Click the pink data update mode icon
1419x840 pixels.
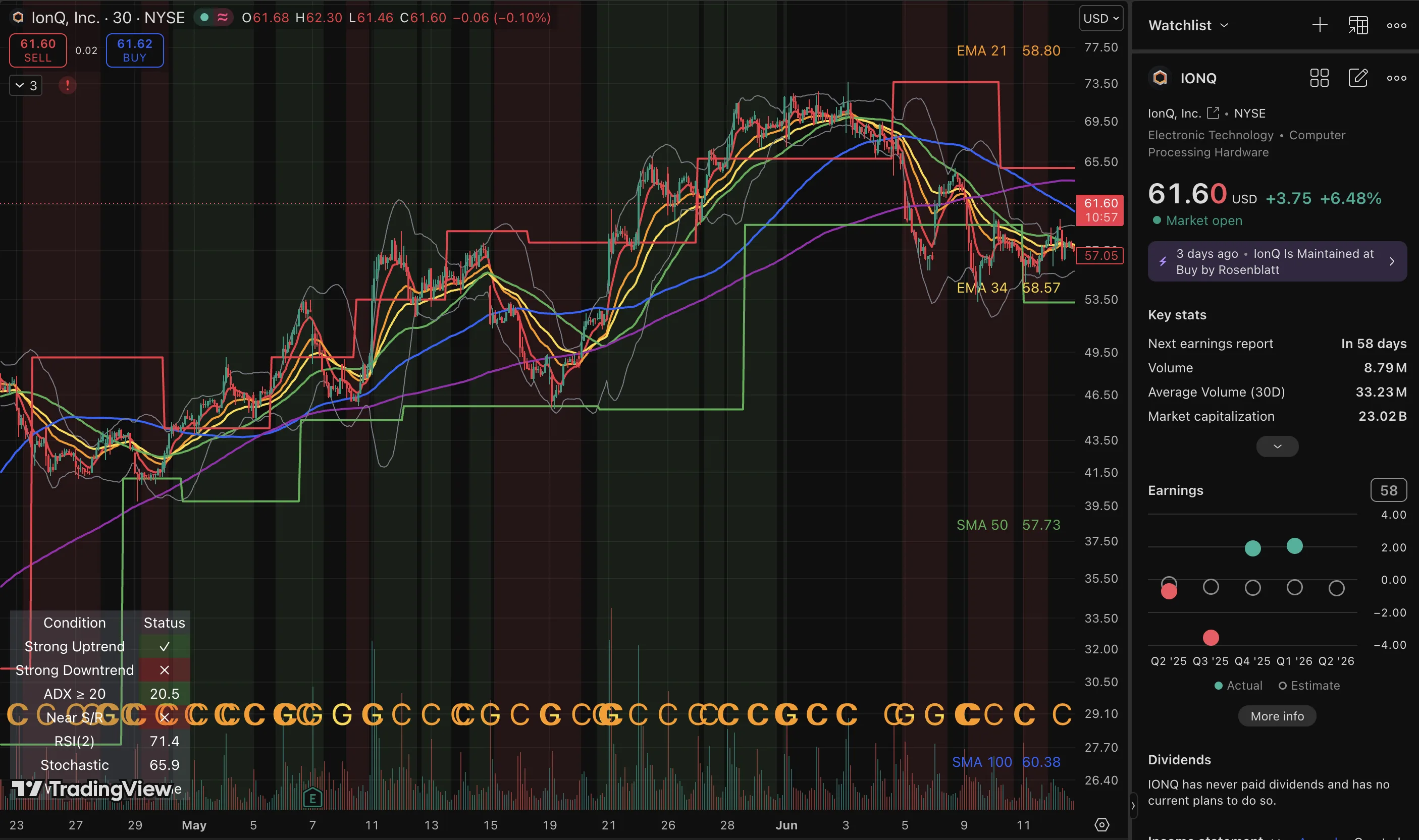(x=223, y=18)
